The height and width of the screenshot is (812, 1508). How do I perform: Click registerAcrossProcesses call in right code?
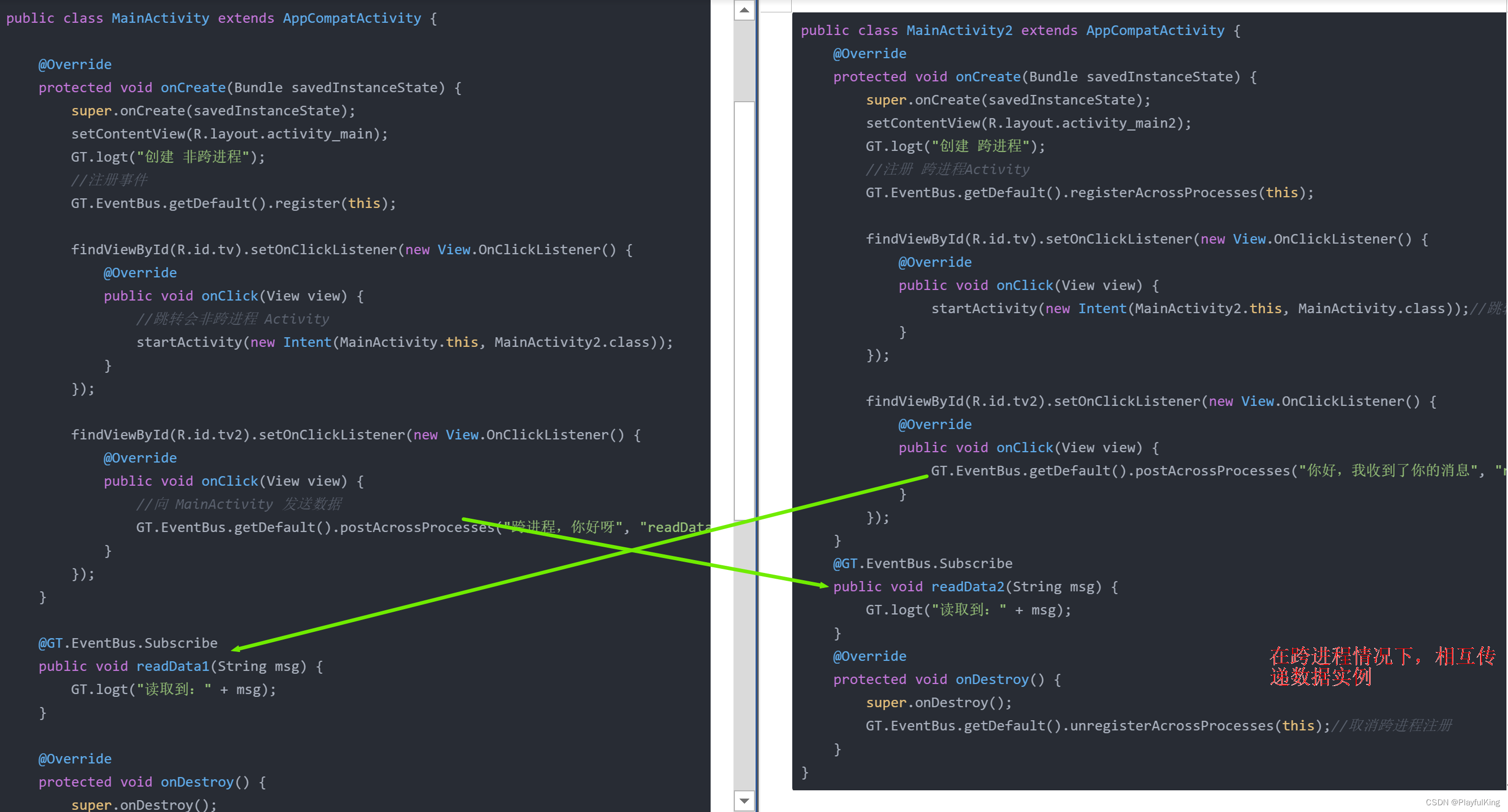(1163, 193)
